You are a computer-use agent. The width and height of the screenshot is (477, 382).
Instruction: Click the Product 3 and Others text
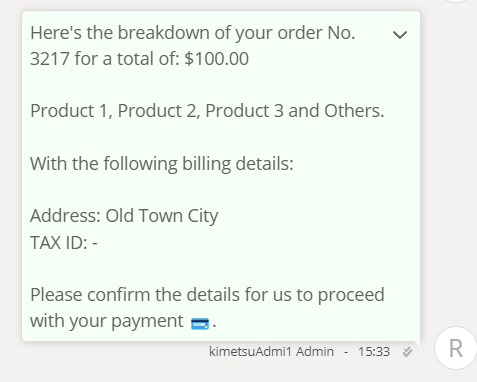pos(295,111)
